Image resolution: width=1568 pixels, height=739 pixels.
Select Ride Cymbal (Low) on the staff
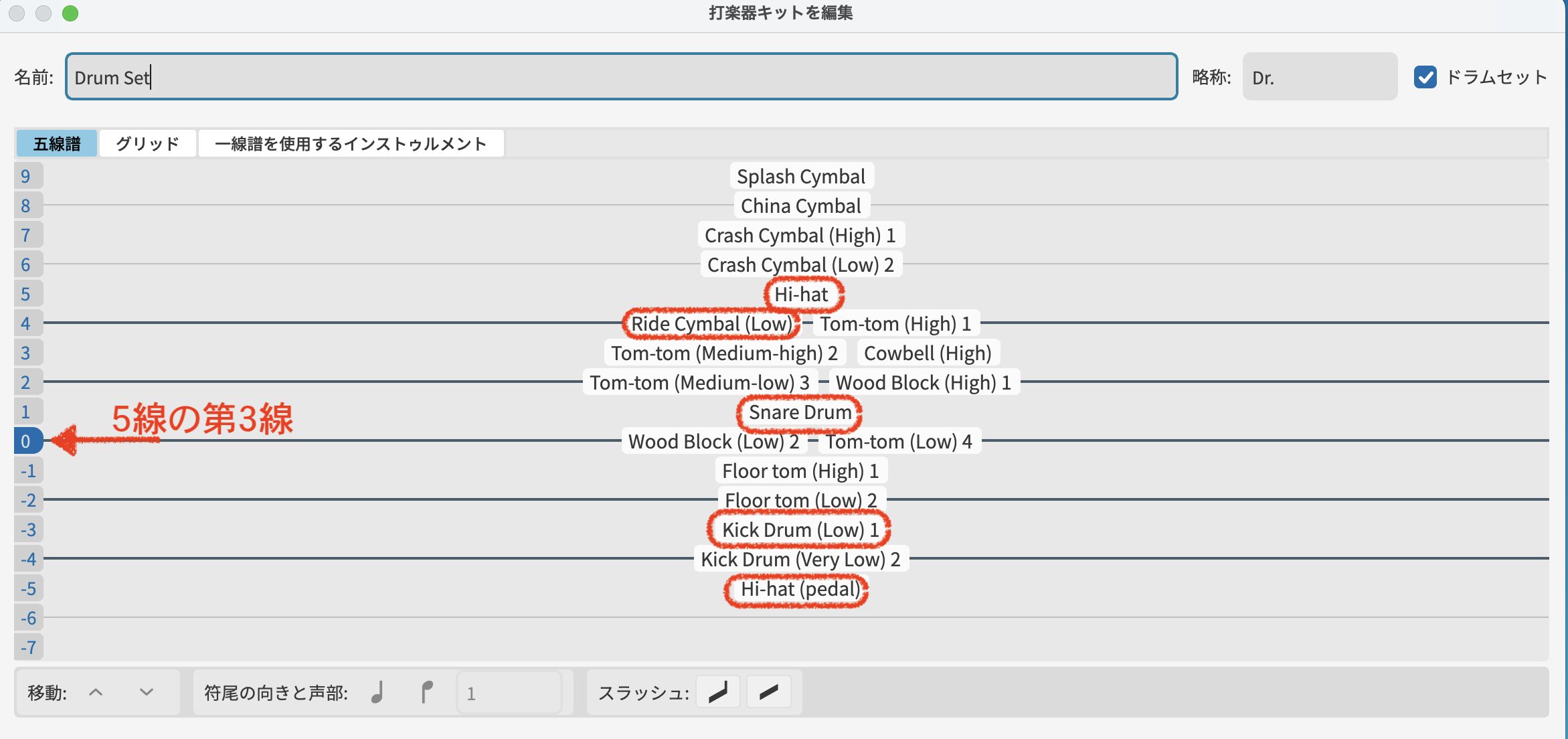[x=711, y=324]
